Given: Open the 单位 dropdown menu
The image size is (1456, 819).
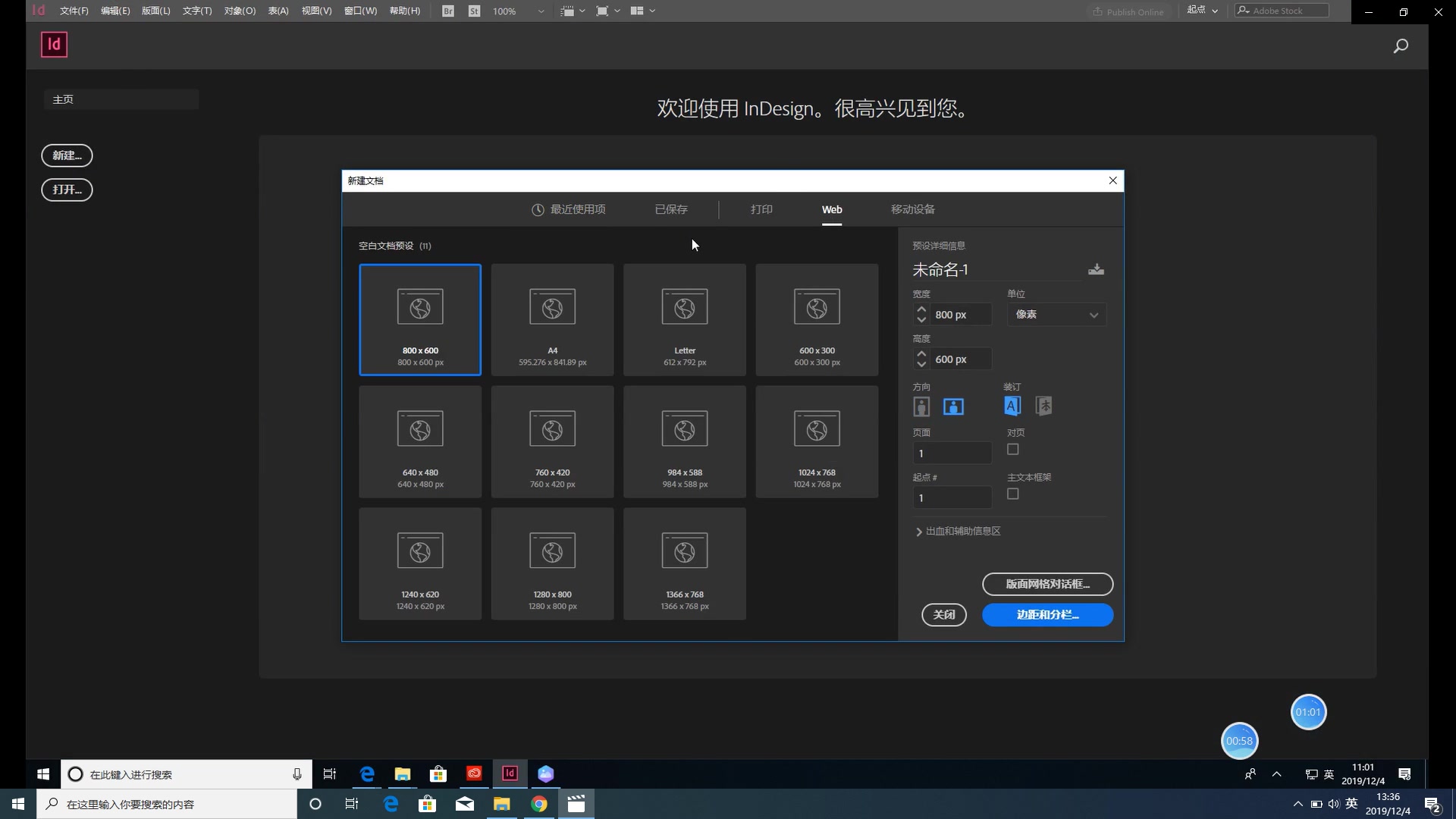Looking at the screenshot, I should (1055, 314).
